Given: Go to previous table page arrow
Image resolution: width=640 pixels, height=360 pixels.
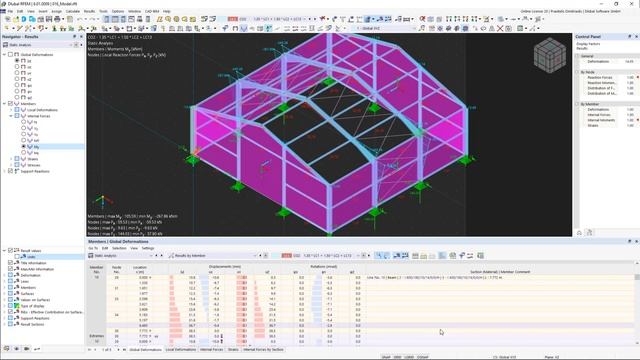Looking at the screenshot, I should (x=96, y=350).
